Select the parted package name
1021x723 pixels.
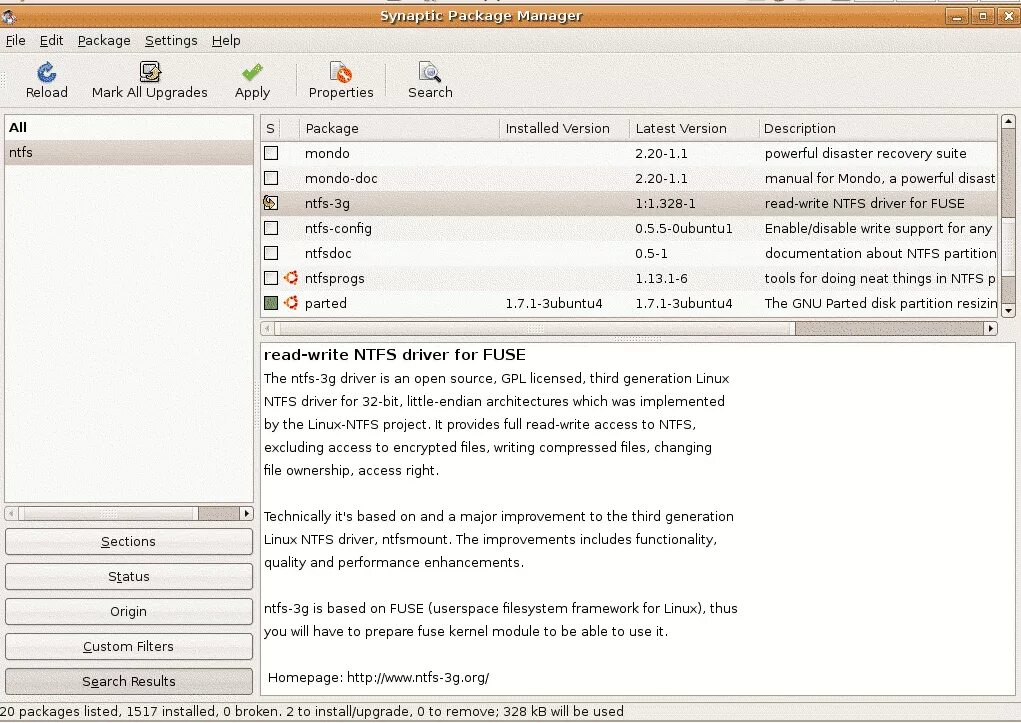326,303
